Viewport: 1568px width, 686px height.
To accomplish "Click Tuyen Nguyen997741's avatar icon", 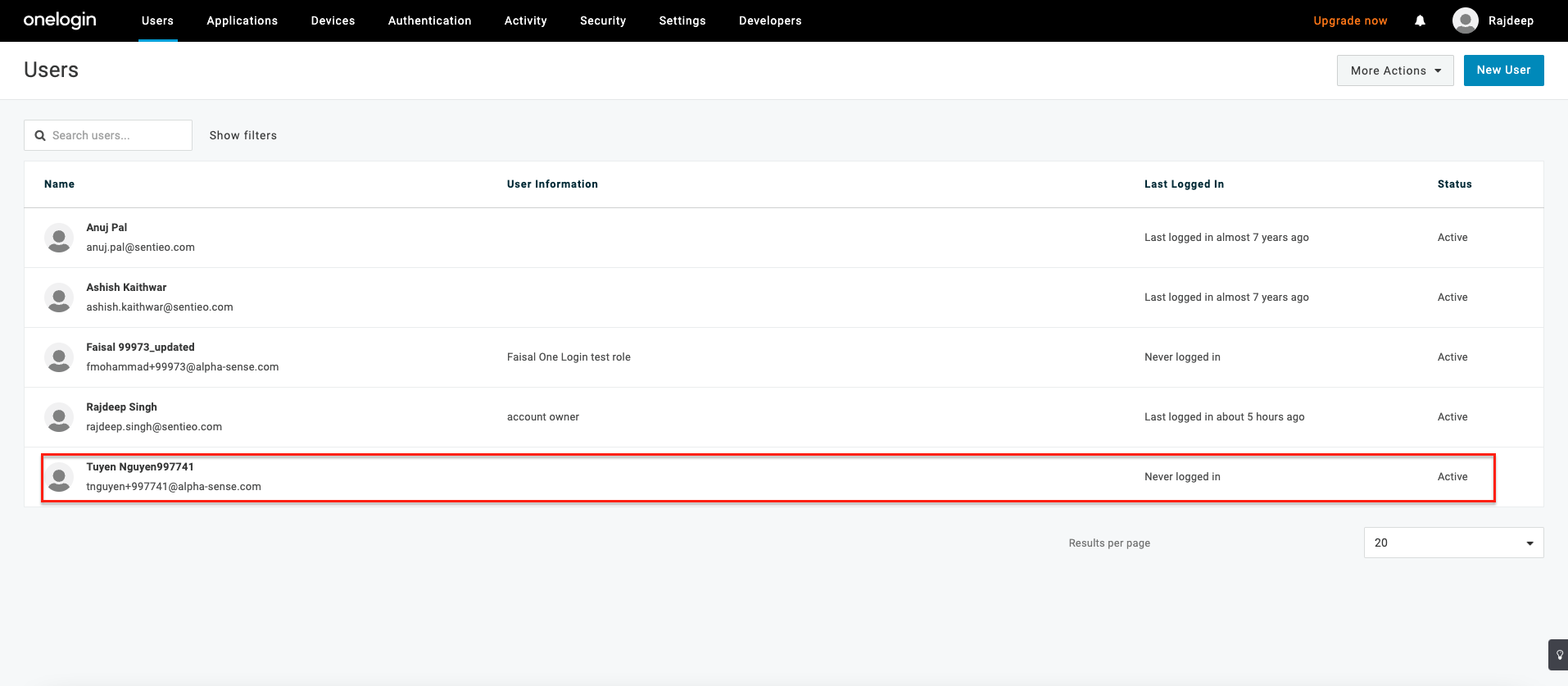I will click(59, 477).
